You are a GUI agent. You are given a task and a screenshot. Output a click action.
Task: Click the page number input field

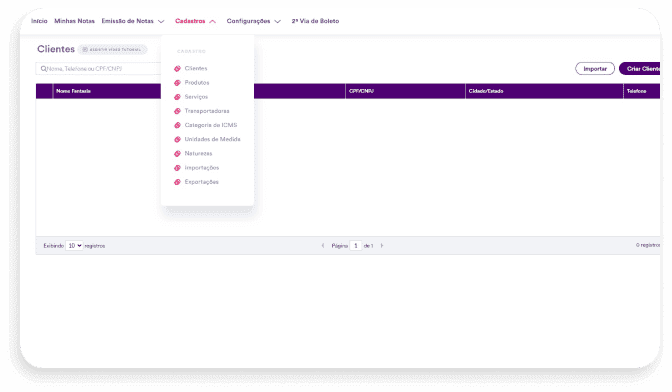(x=356, y=245)
